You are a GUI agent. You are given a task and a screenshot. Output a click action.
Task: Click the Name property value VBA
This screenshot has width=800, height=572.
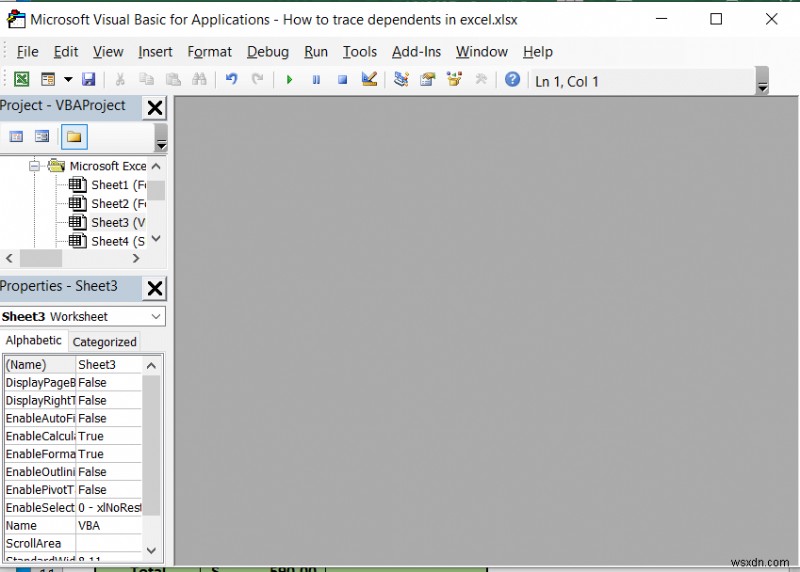click(x=109, y=526)
